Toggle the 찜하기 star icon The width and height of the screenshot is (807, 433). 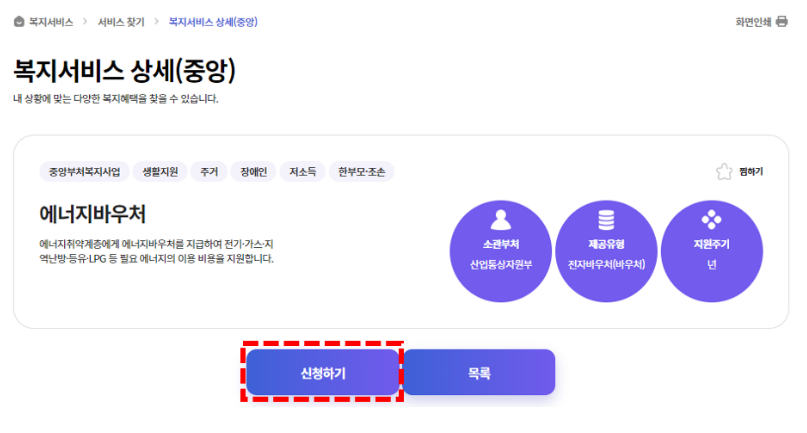point(724,171)
